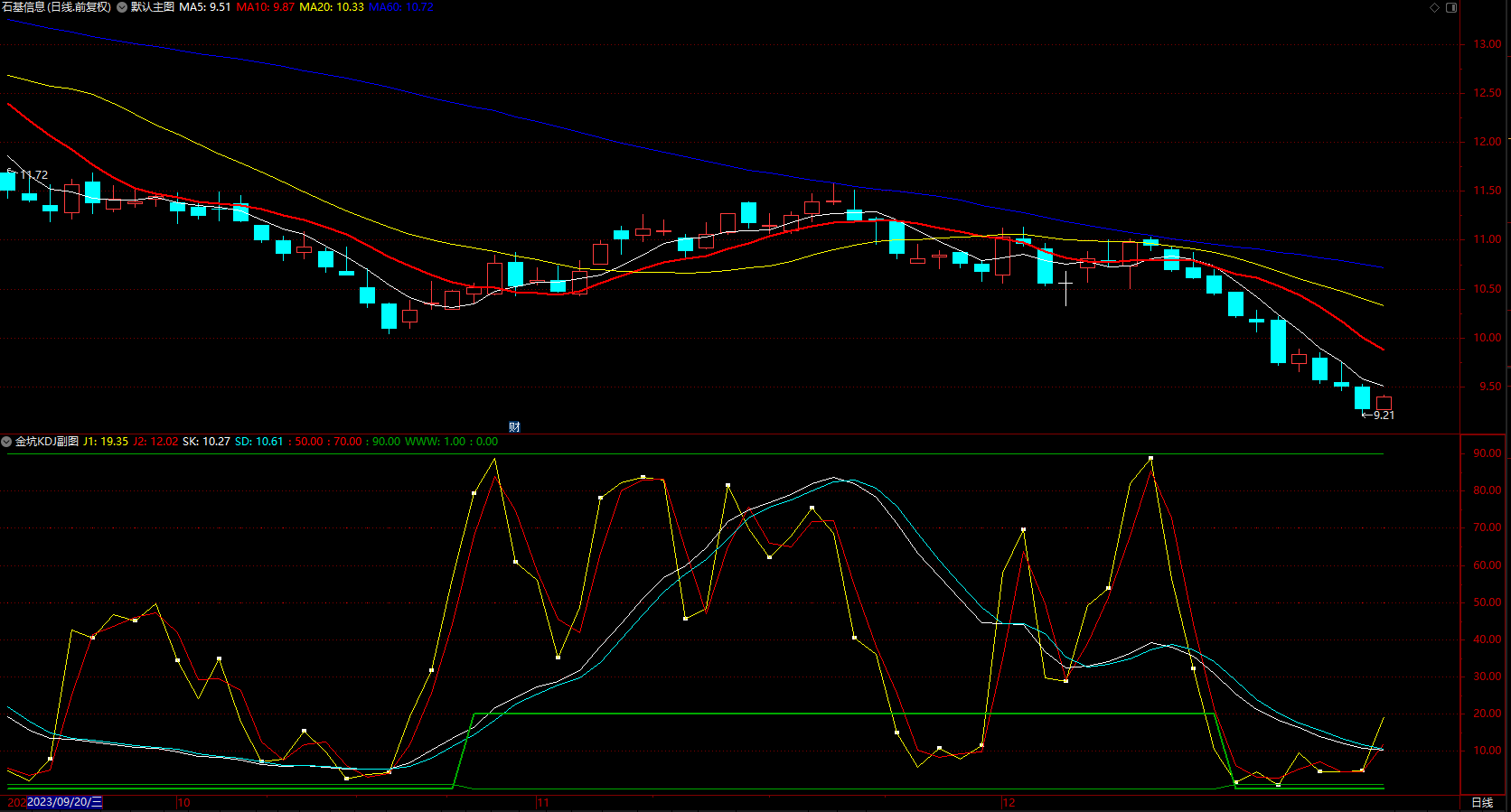Click the 石基信息 stock title label
The width and height of the screenshot is (1511, 812).
56,7
